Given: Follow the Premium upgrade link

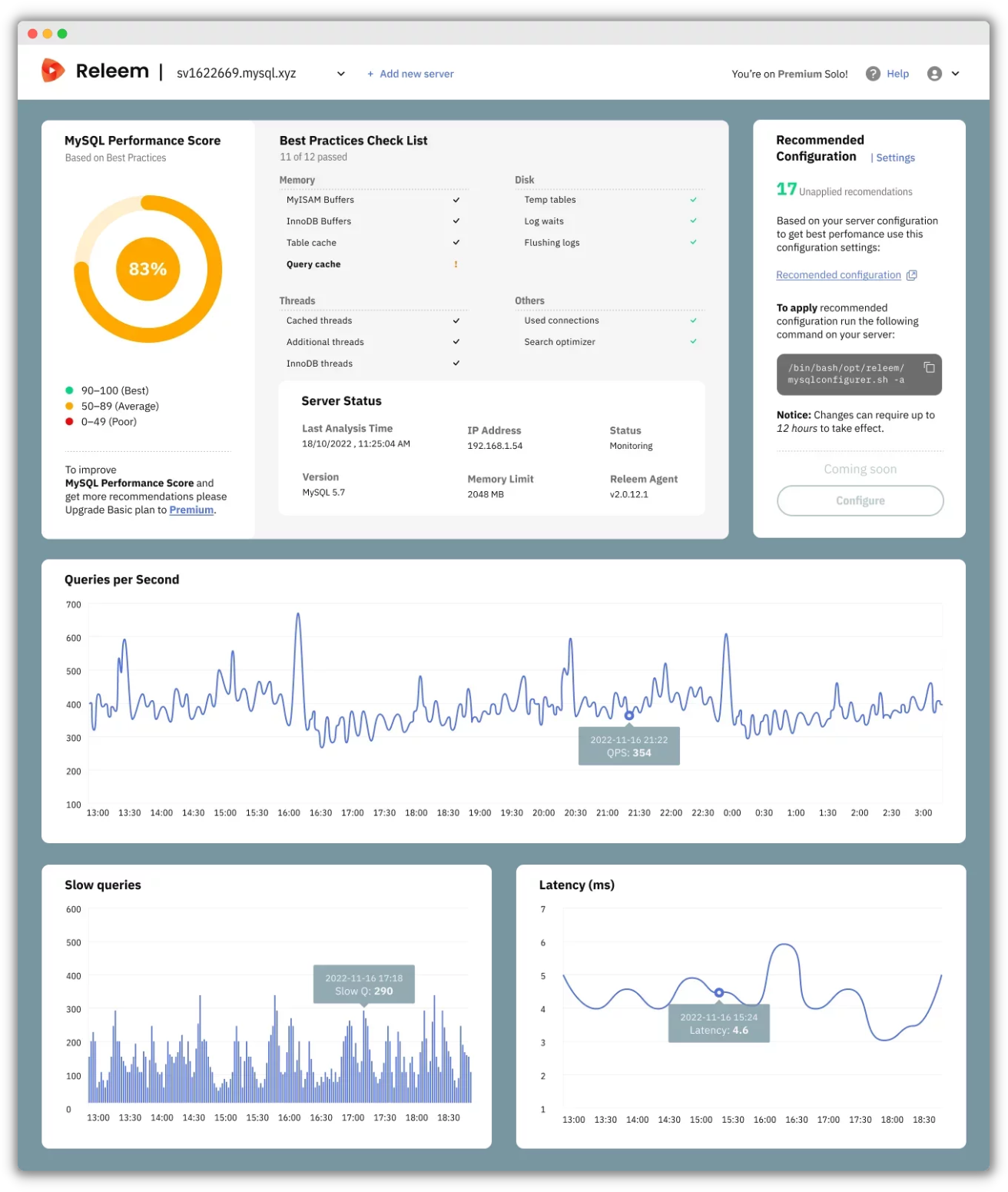Looking at the screenshot, I should (191, 510).
